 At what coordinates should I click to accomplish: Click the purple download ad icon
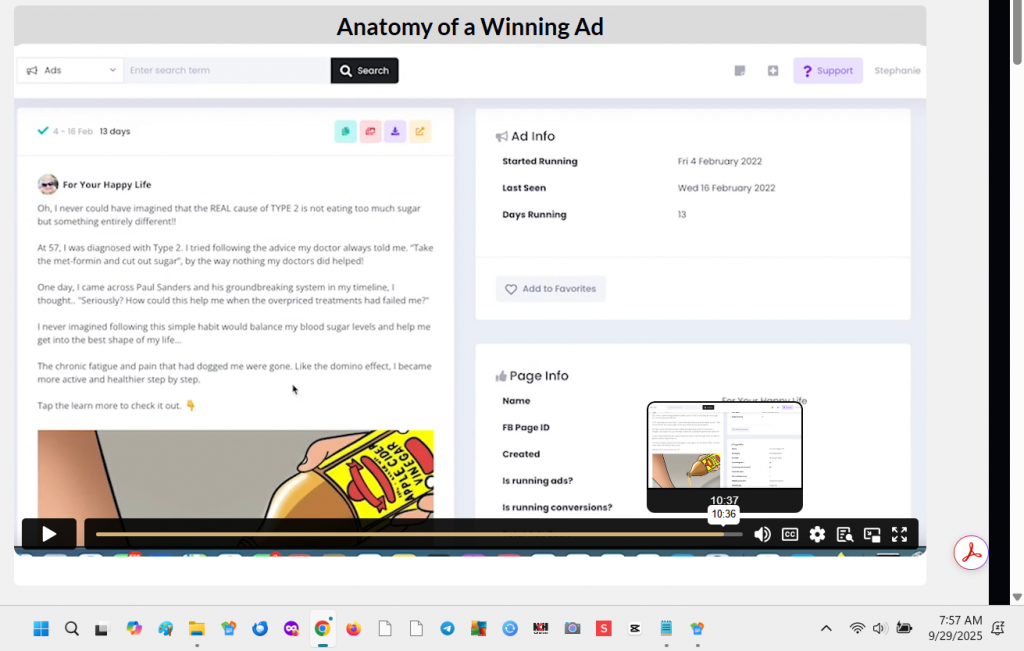click(395, 131)
